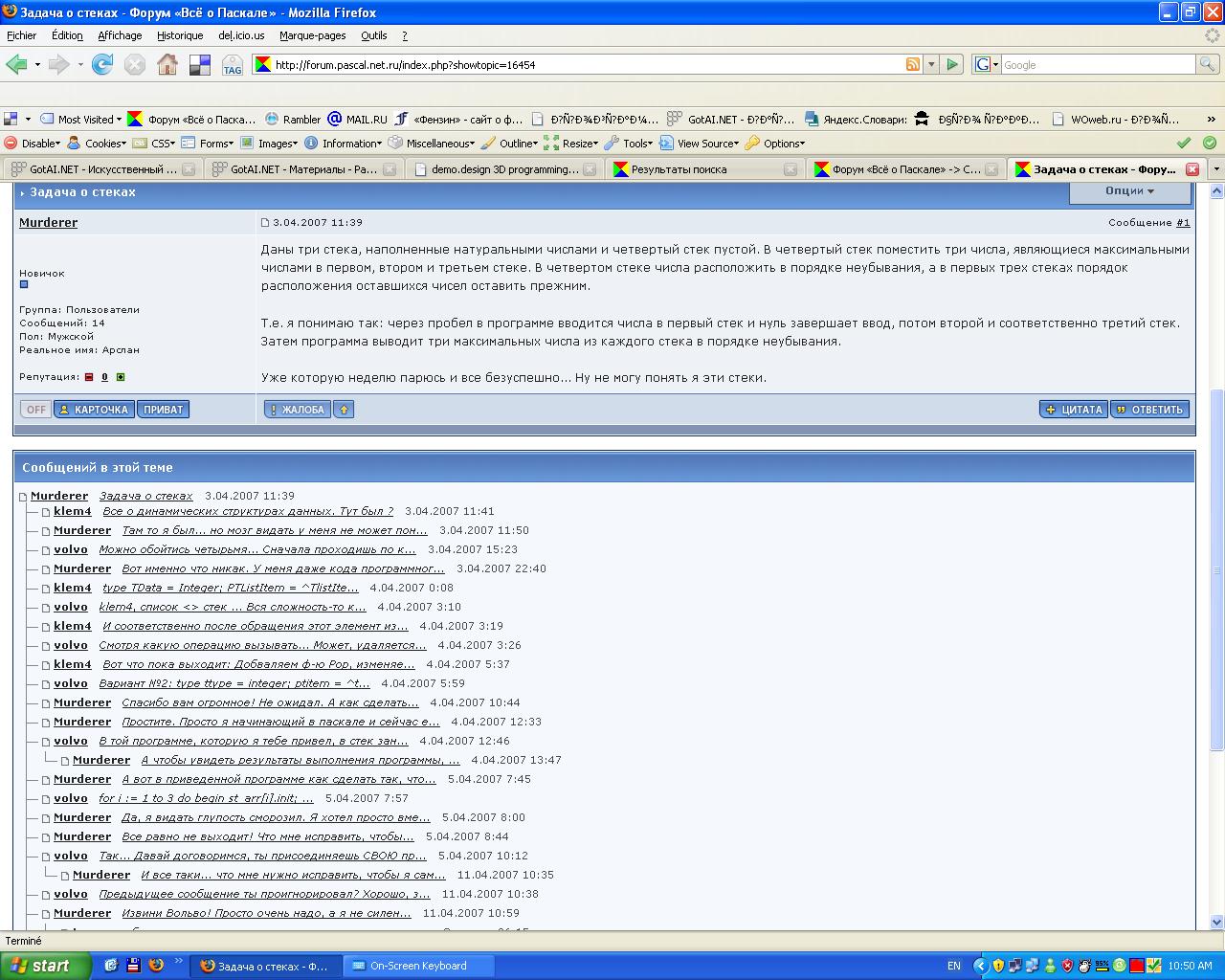Click the Home icon in the toolbar
Screen dimensions: 1225x980
point(167,64)
